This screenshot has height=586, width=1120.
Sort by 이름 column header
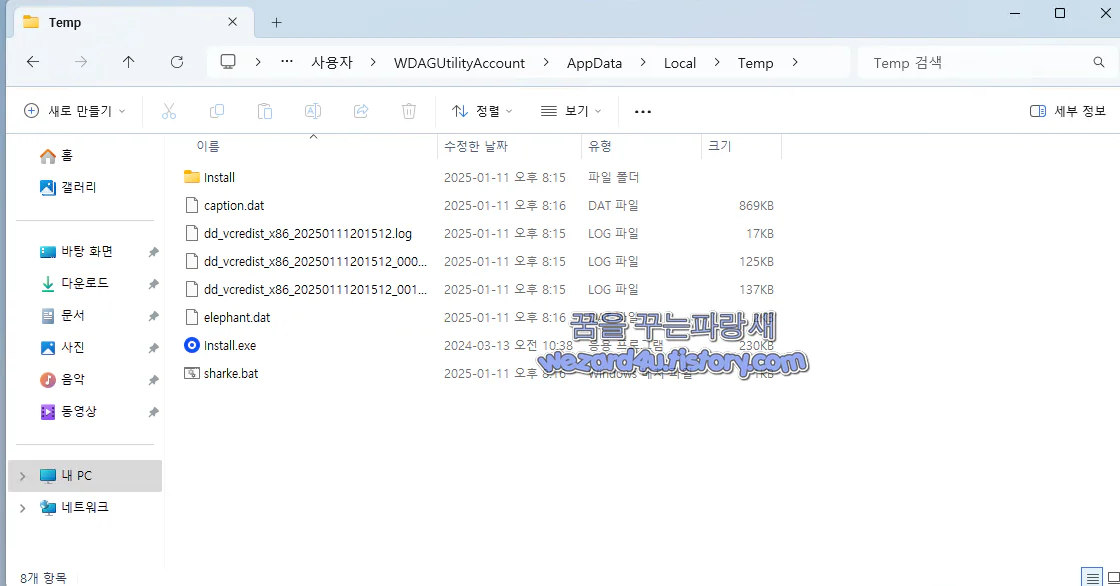(208, 146)
